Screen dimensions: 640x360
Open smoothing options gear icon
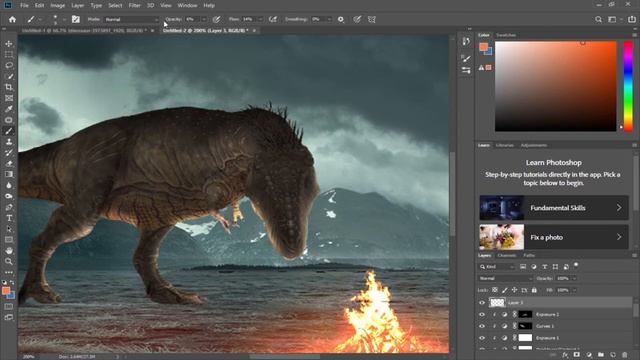coord(341,19)
